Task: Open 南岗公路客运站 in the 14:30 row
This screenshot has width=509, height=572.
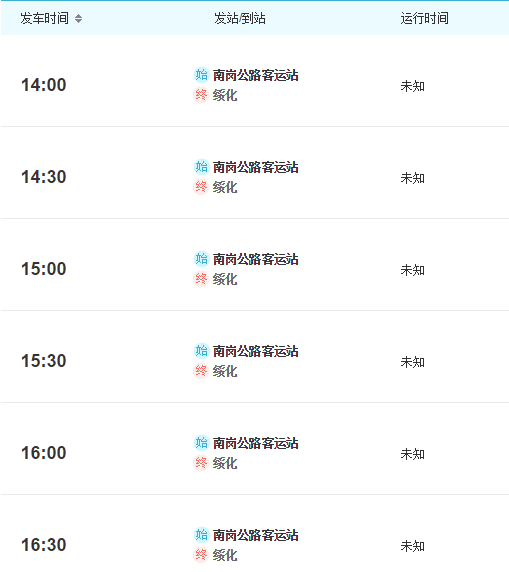Action: (255, 167)
